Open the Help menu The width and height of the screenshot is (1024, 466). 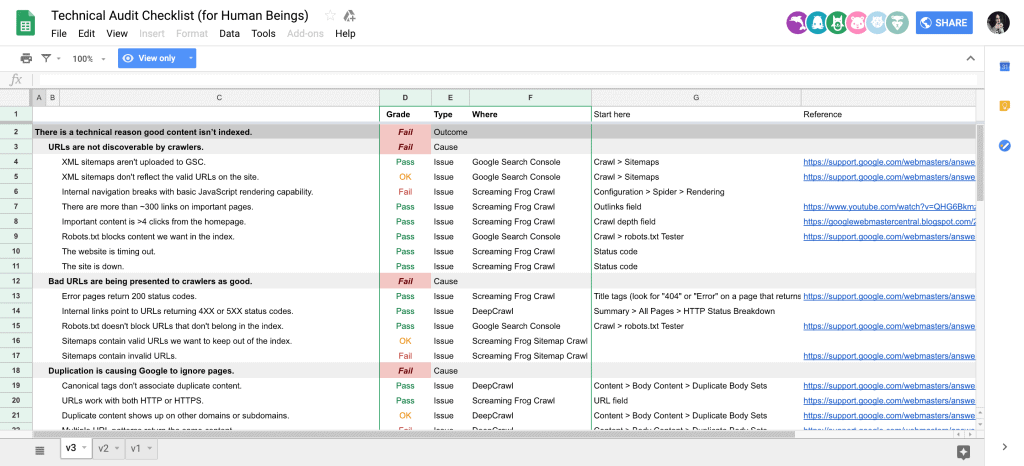(345, 33)
